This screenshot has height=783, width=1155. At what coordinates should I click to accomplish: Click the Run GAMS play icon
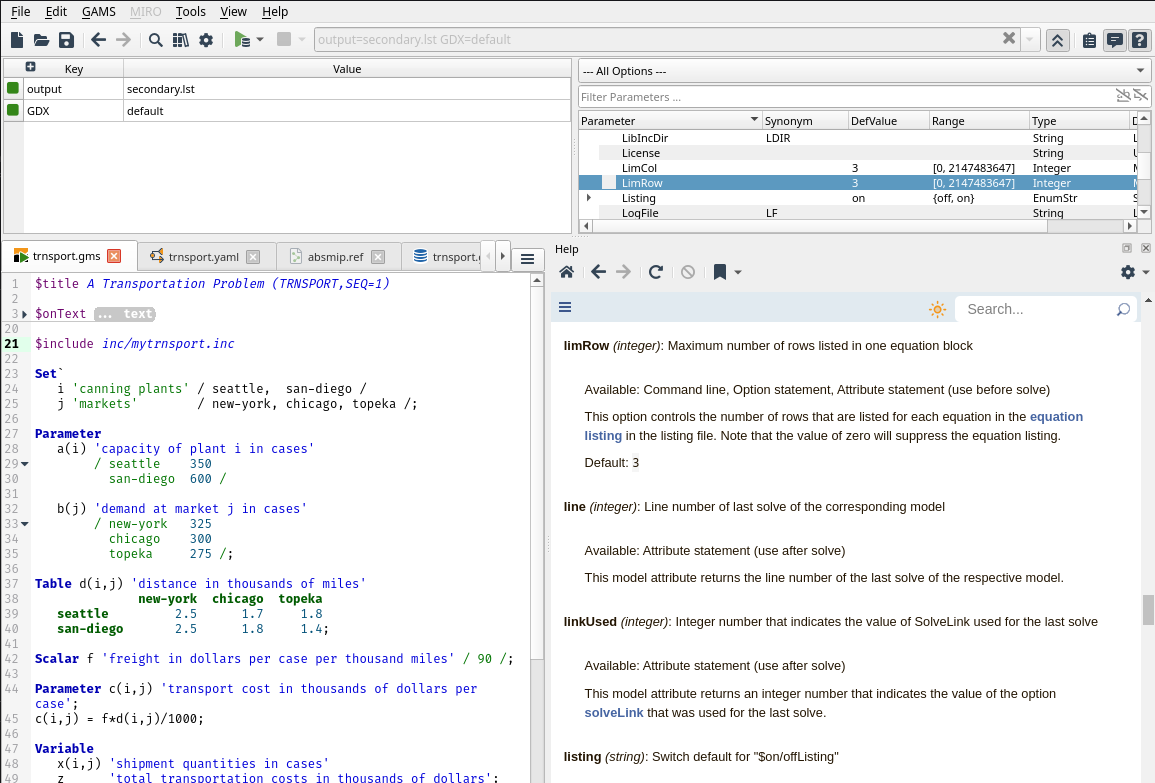[x=241, y=40]
